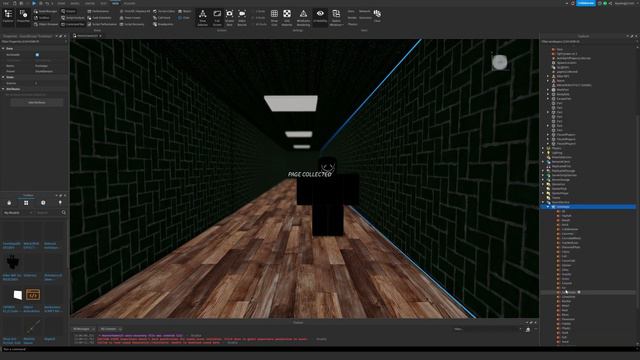
Task: Toggle Grid Material
Action: [x=287, y=18]
